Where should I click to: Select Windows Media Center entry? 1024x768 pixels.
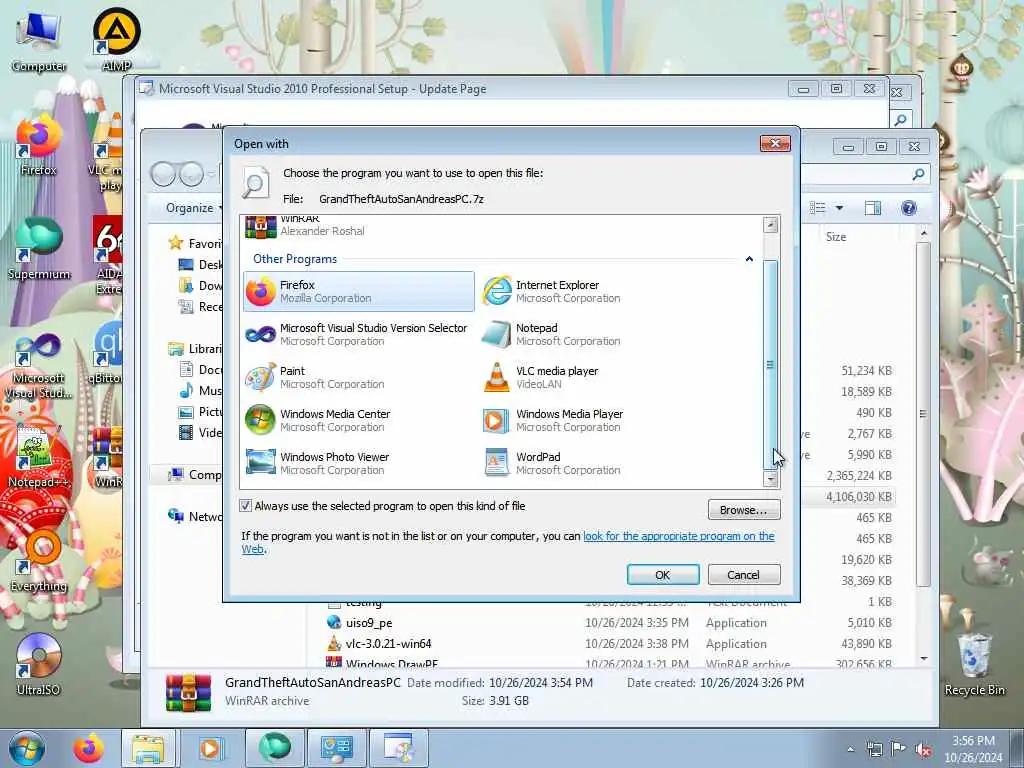[359, 421]
